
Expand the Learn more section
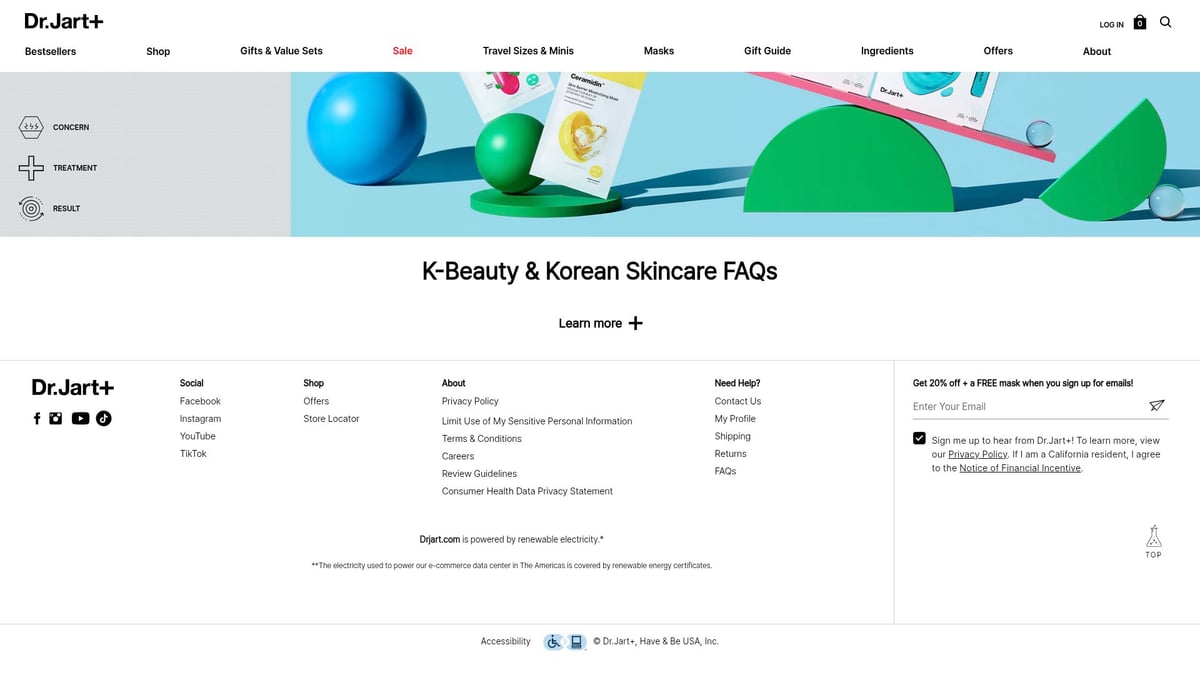[x=600, y=323]
